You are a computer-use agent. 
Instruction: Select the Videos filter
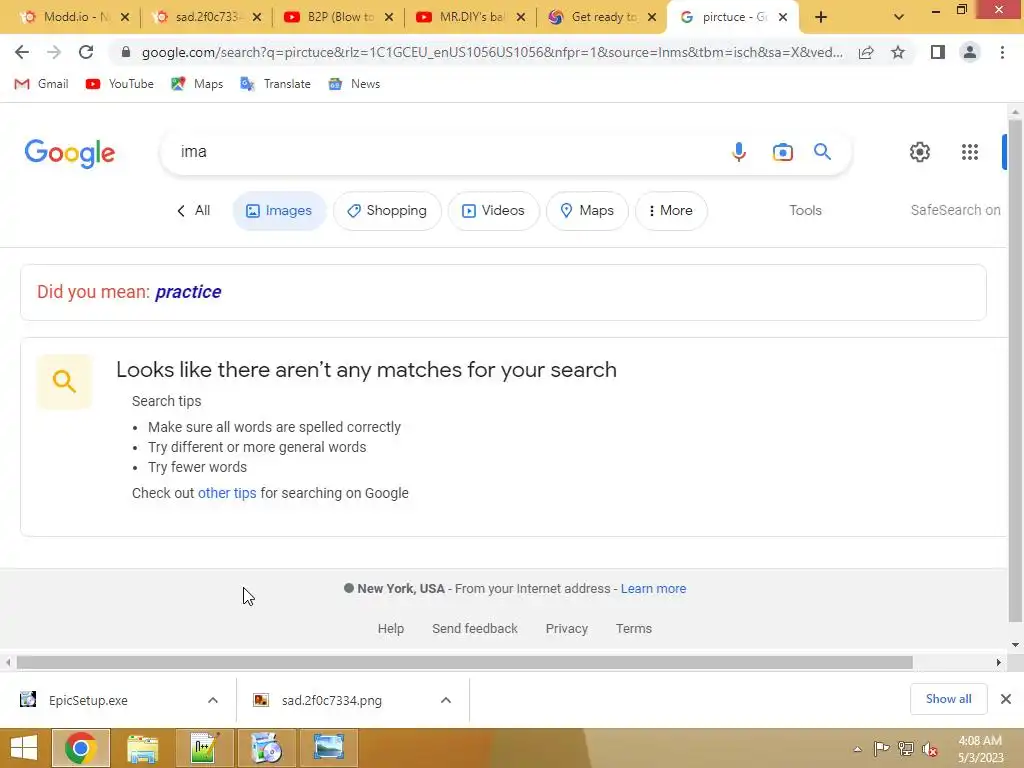click(494, 210)
